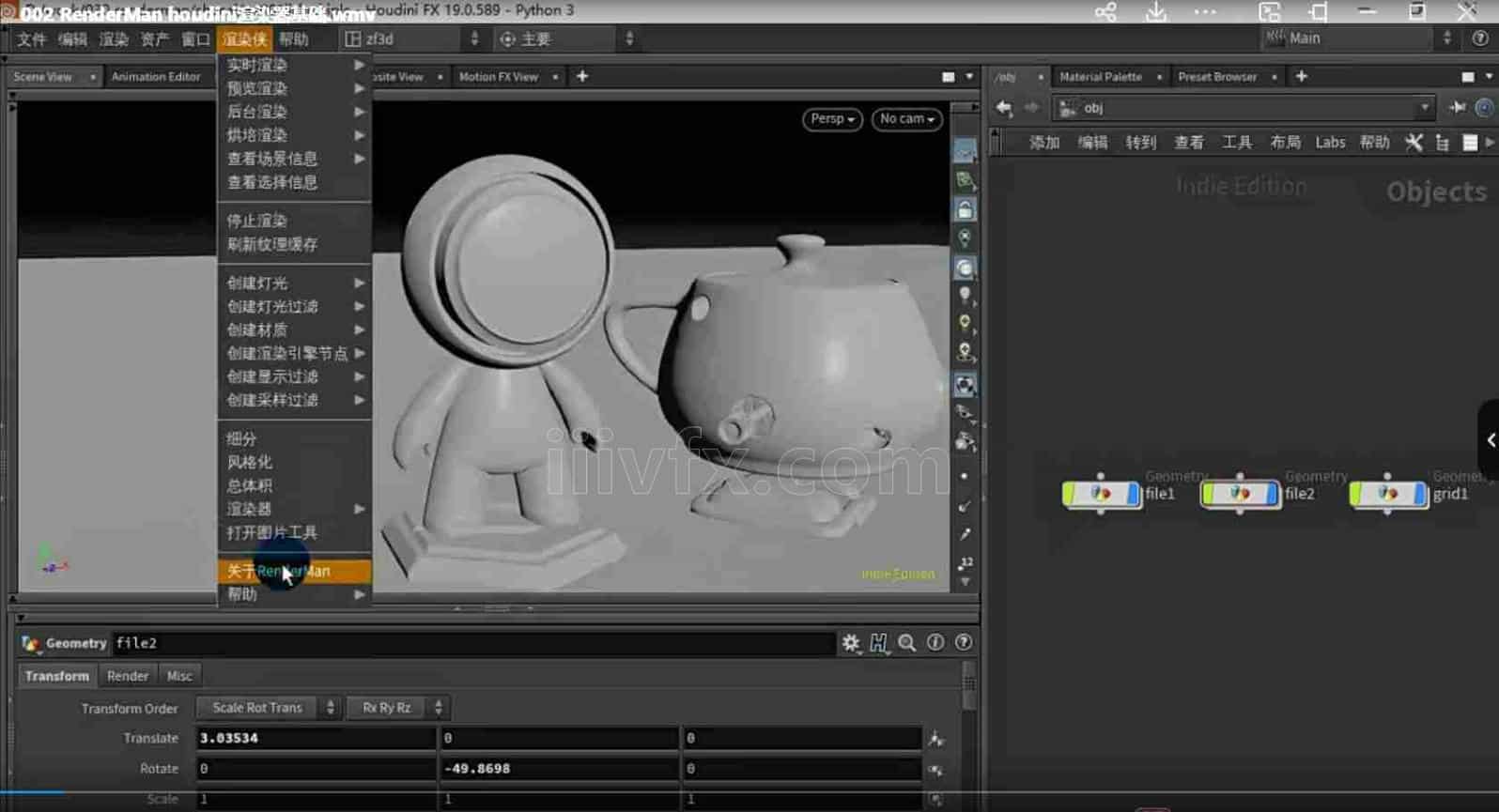Add a new tab next to Preset Browser

1302,76
